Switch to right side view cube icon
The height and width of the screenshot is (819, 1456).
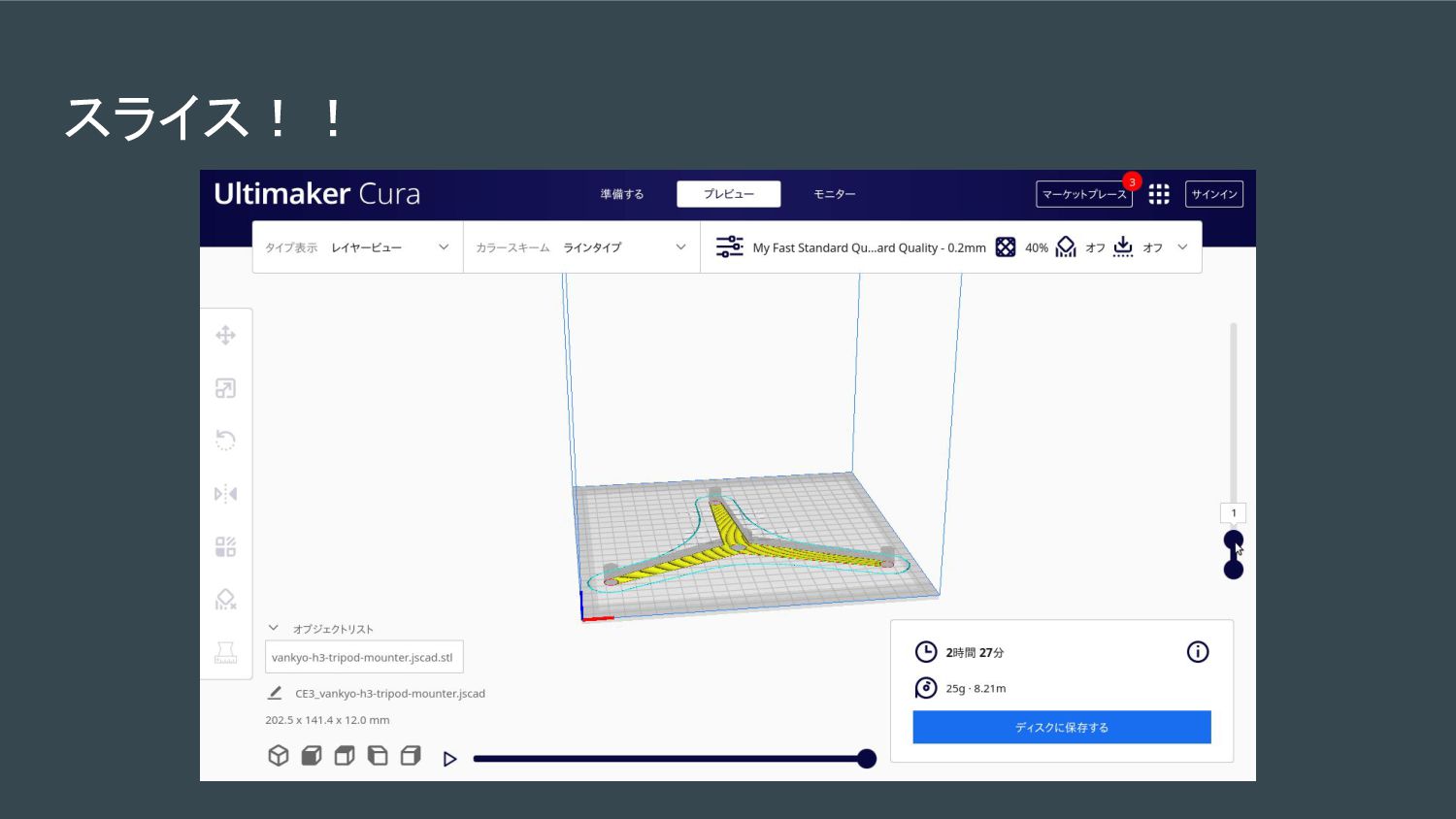coord(411,756)
